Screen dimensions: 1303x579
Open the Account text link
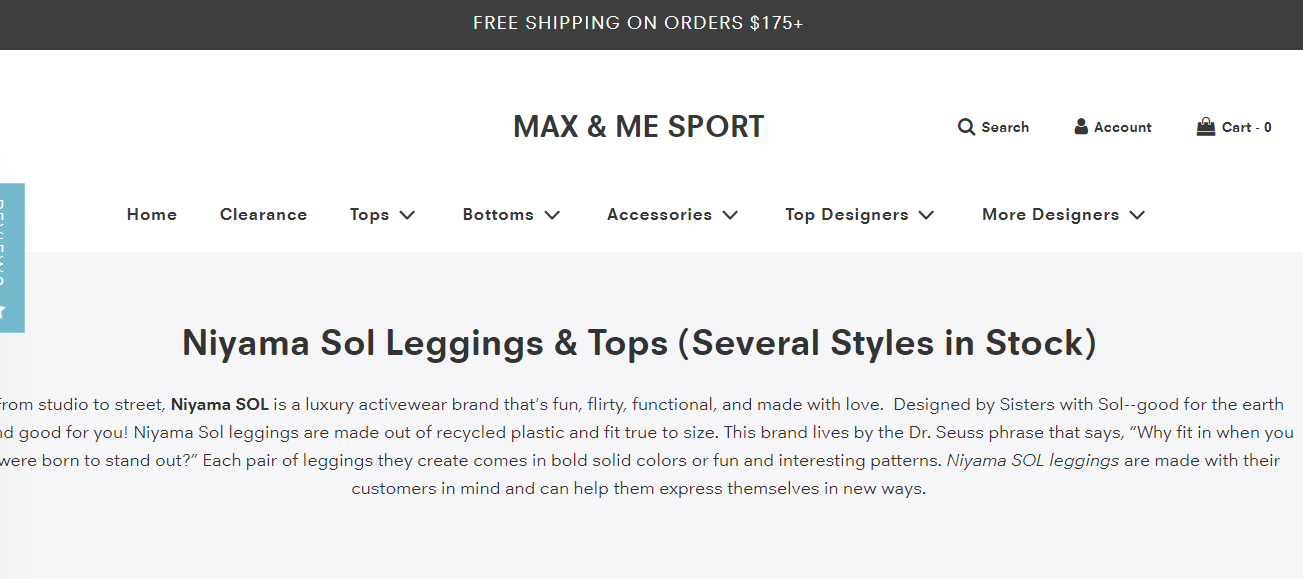tap(1123, 127)
